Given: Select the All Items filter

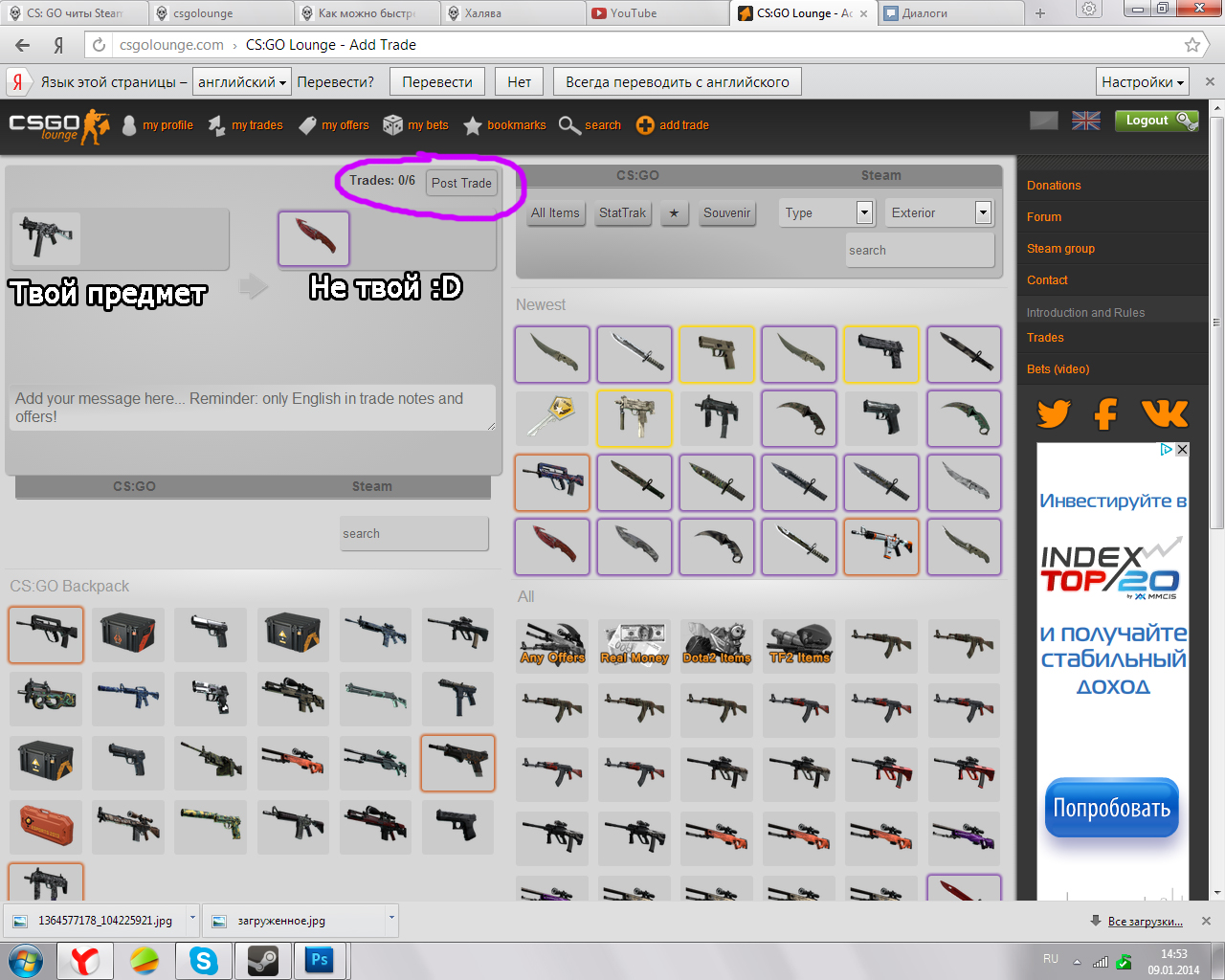Looking at the screenshot, I should pyautogui.click(x=555, y=212).
